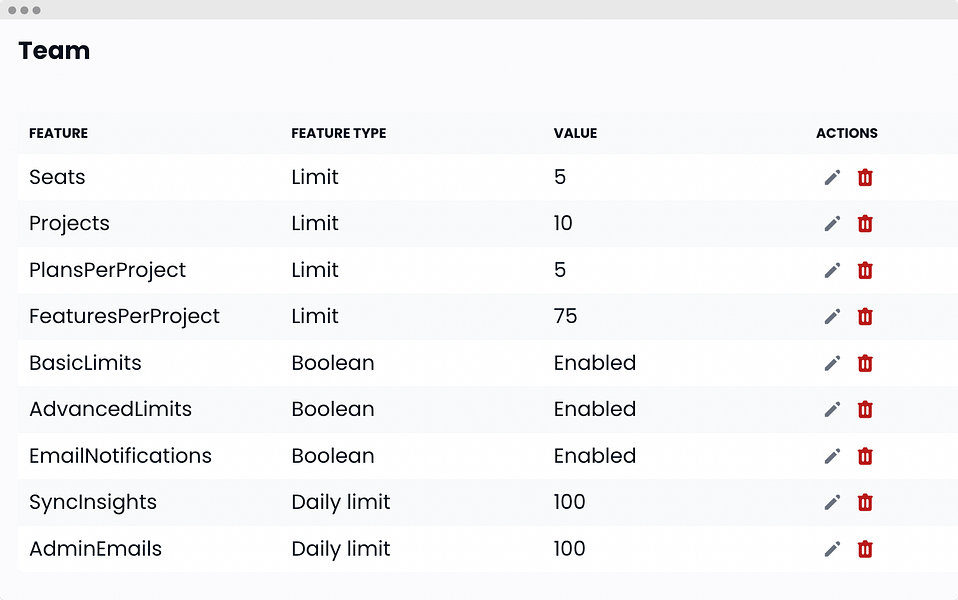Edit the BasicLimits boolean feature

(x=832, y=364)
